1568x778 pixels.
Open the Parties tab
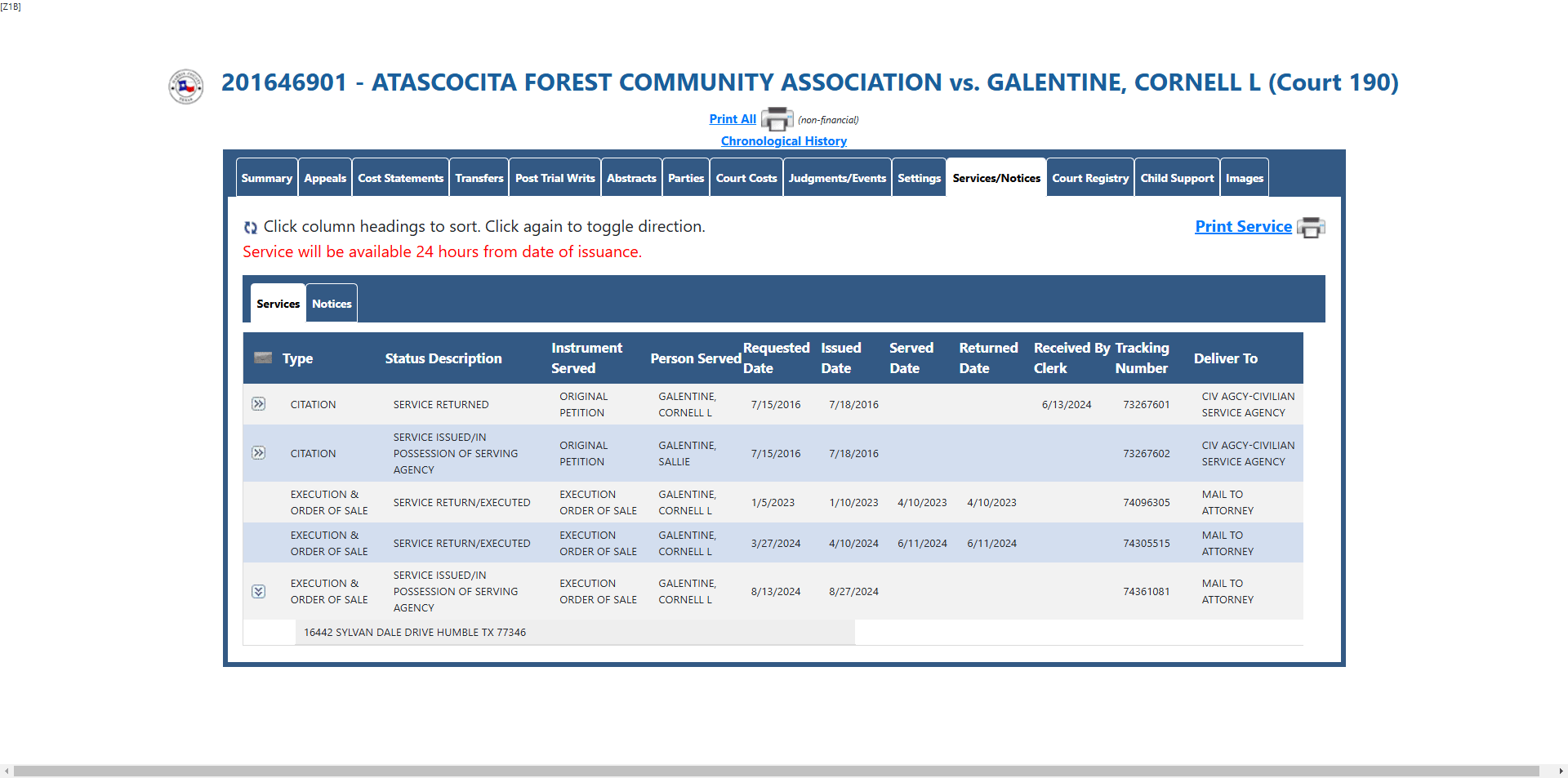pos(686,178)
